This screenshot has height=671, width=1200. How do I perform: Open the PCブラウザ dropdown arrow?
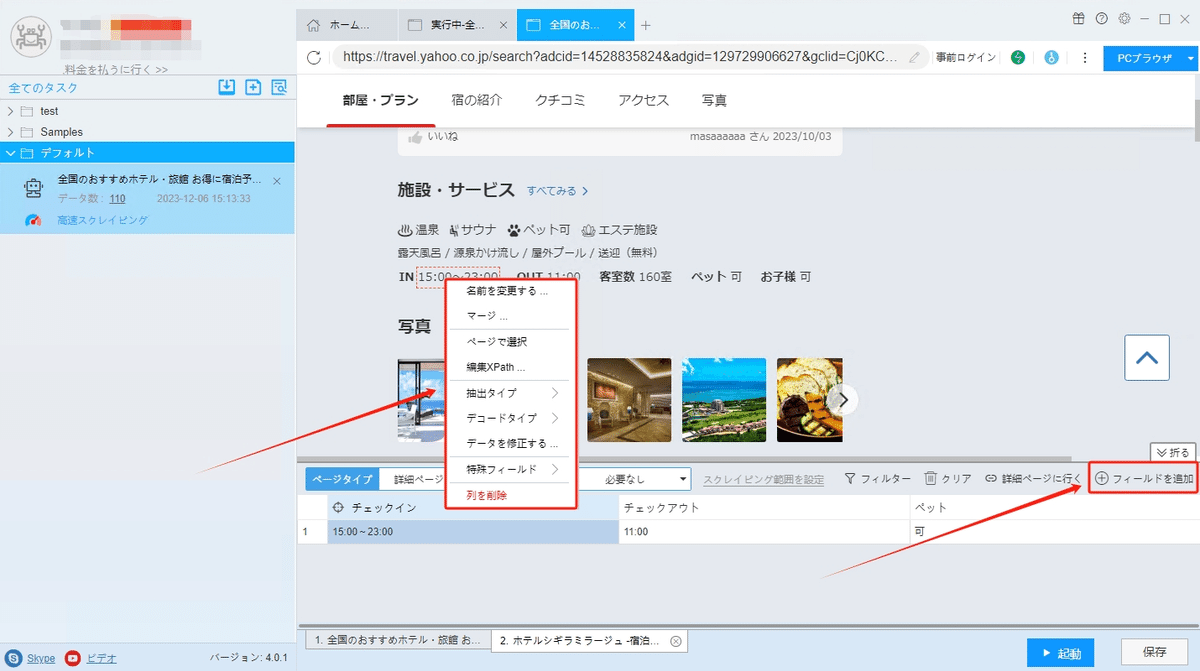coord(1190,58)
